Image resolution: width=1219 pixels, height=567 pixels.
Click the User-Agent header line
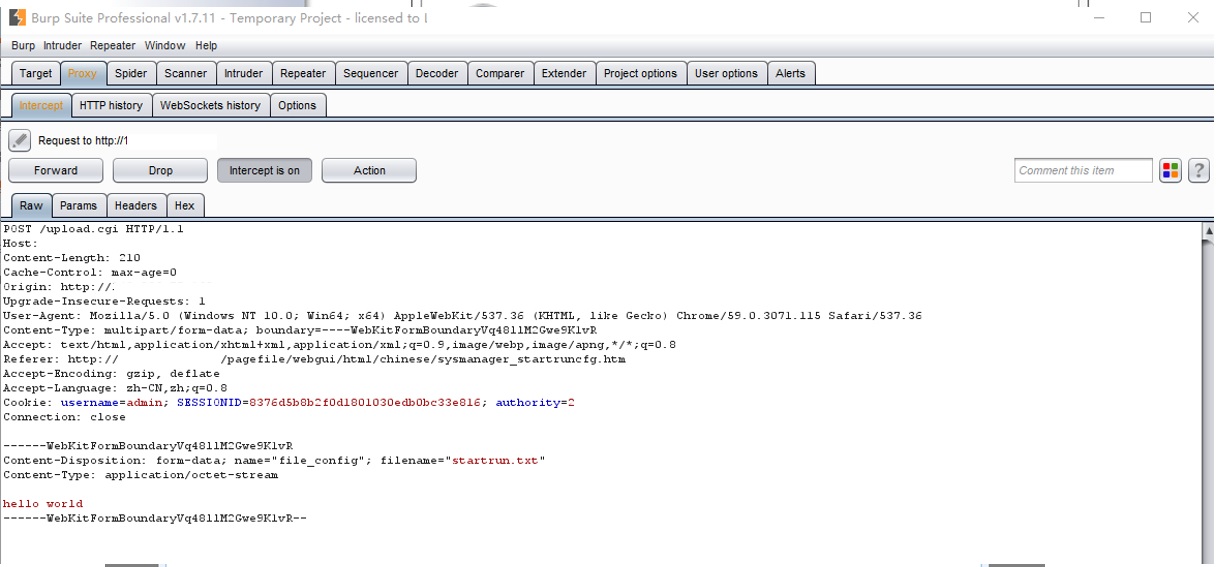tap(462, 316)
